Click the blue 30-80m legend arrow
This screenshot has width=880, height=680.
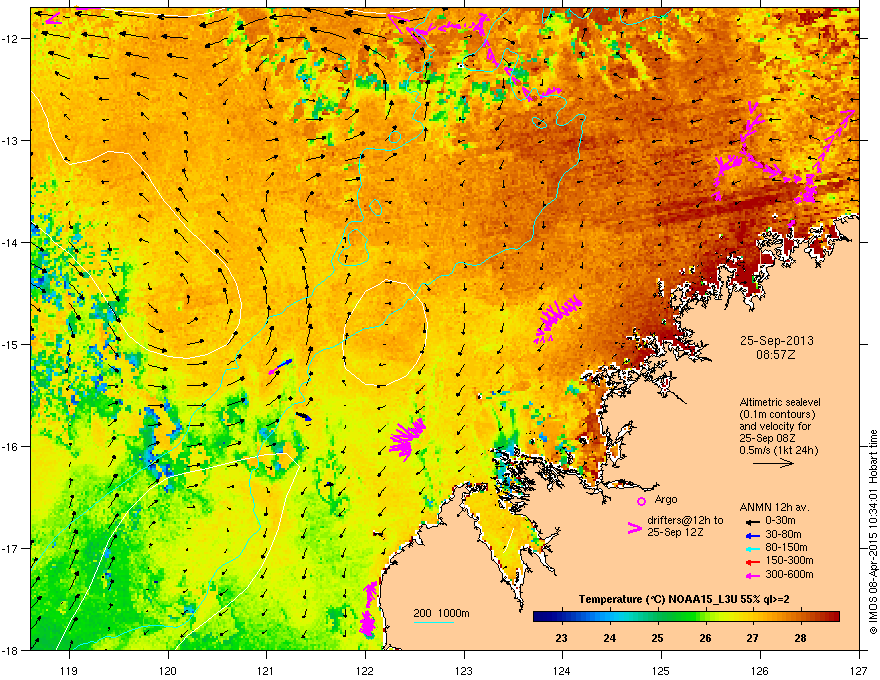(x=752, y=535)
